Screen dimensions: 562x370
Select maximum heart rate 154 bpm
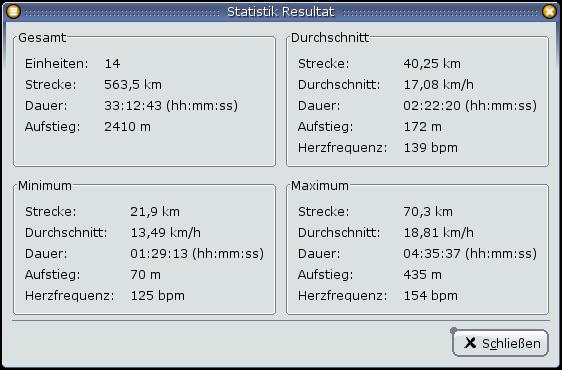(x=430, y=296)
